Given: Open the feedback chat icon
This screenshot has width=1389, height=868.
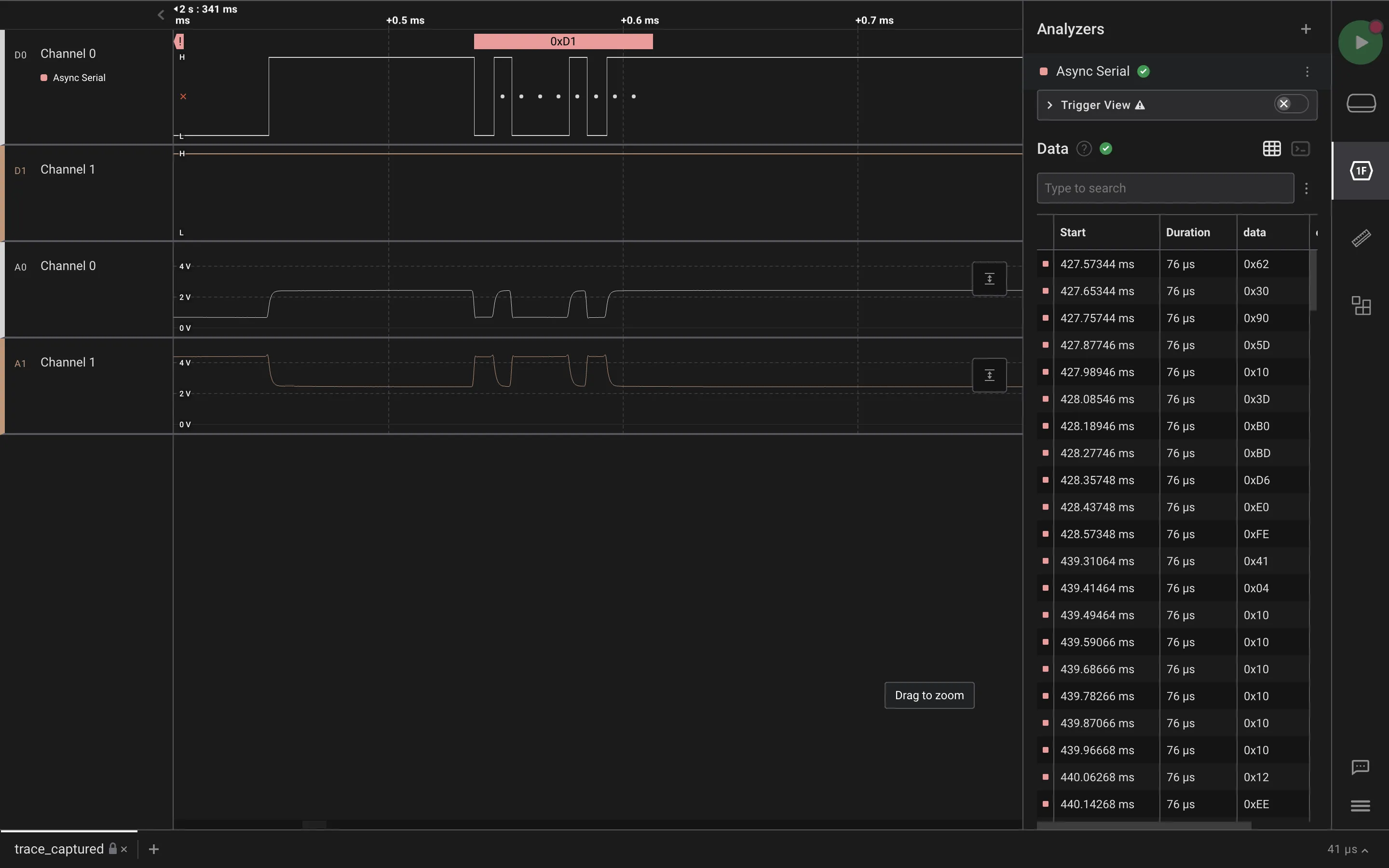Looking at the screenshot, I should 1360,768.
